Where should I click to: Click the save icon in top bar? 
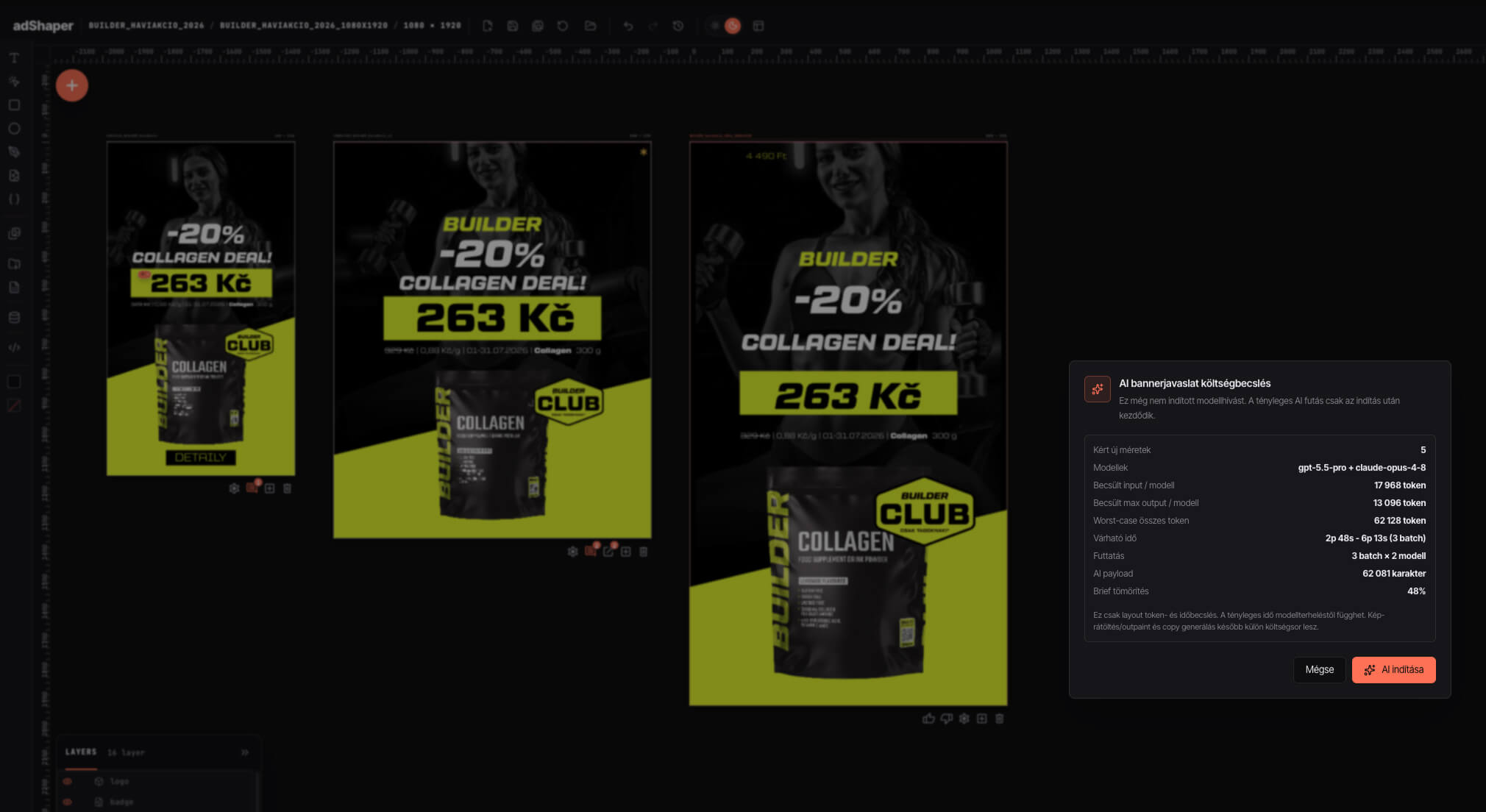click(x=513, y=26)
